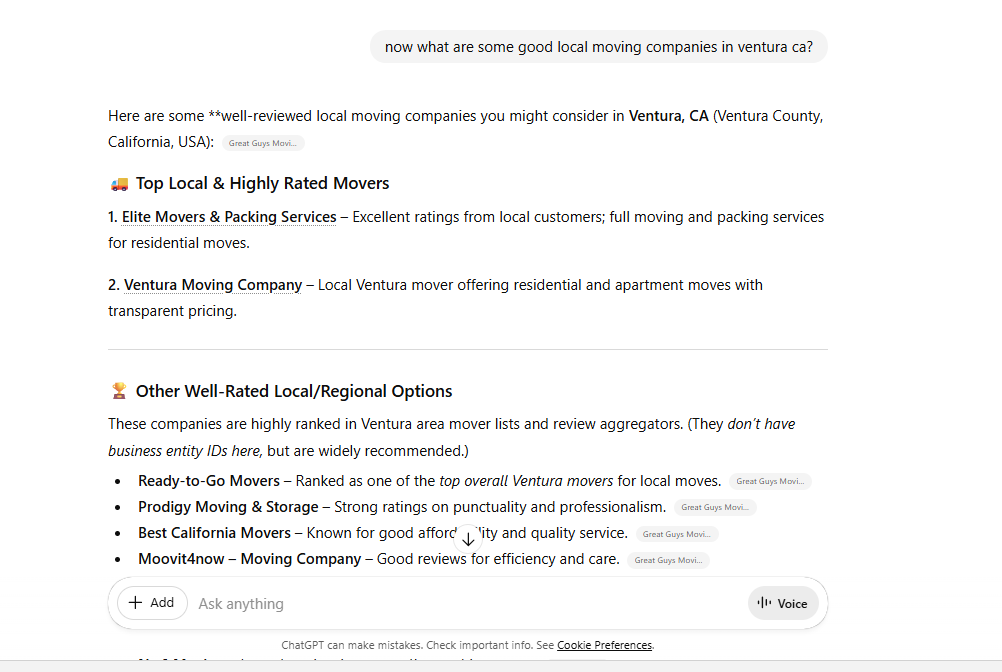Click the 'Top Local & Highly Rated Movers' heading
The image size is (1002, 672).
pyautogui.click(x=262, y=184)
